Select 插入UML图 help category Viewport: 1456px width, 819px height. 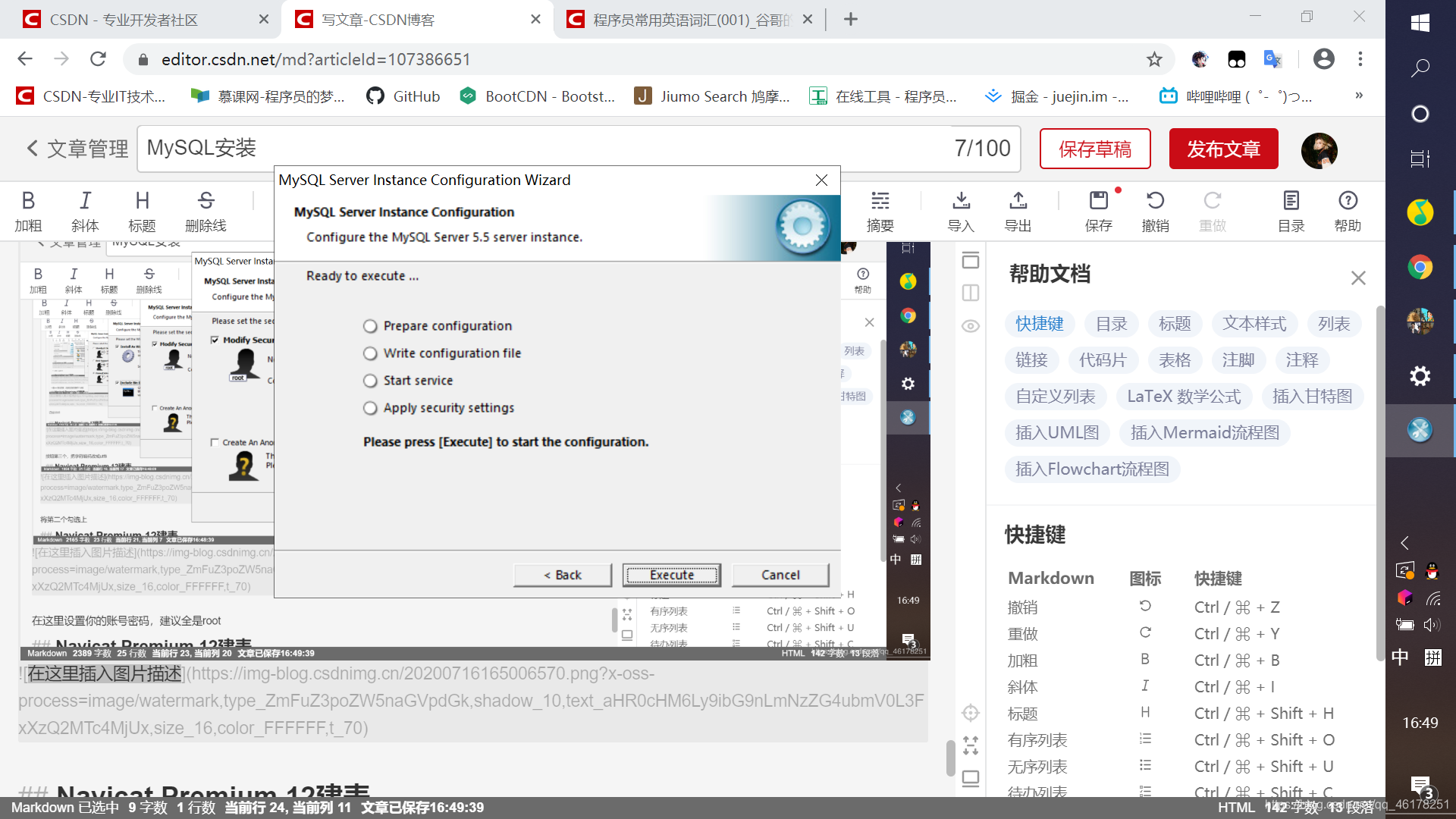tap(1057, 433)
